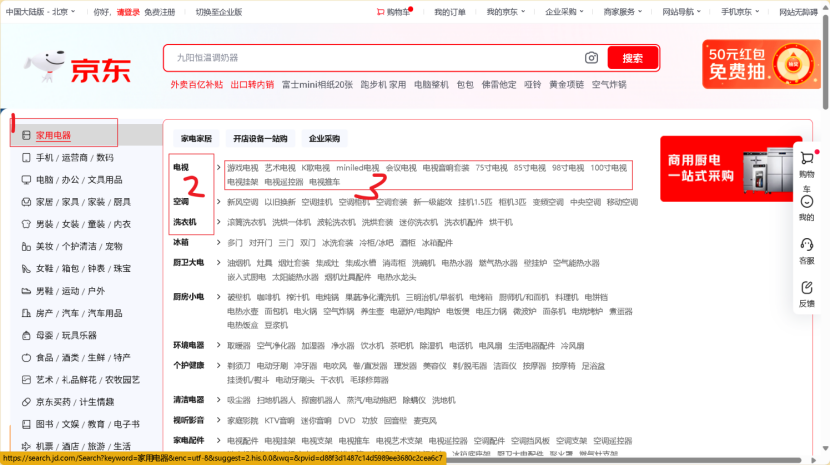This screenshot has height=465, width=831.
Task: Open the 网站导航 dropdown
Action: (x=681, y=12)
